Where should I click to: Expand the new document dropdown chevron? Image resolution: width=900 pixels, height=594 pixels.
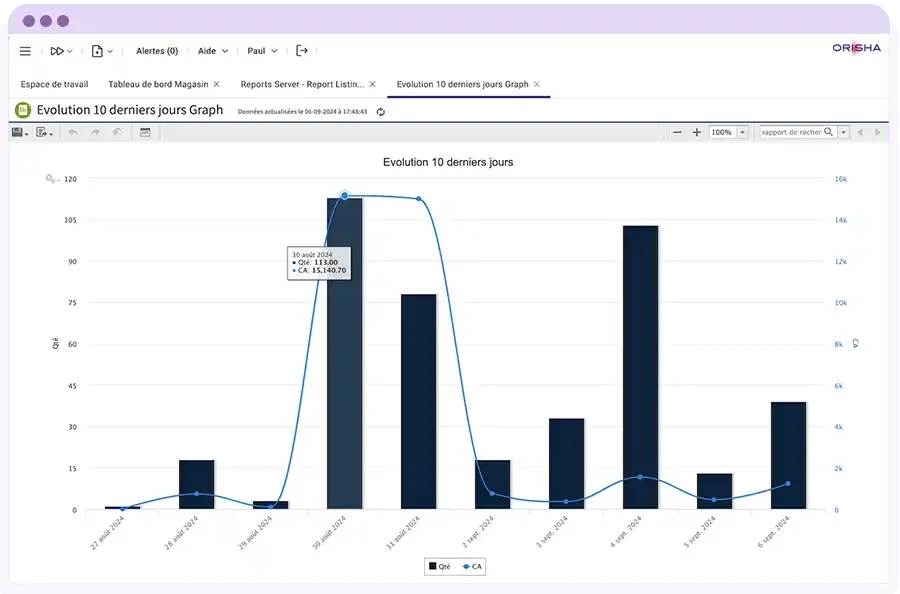[110, 51]
